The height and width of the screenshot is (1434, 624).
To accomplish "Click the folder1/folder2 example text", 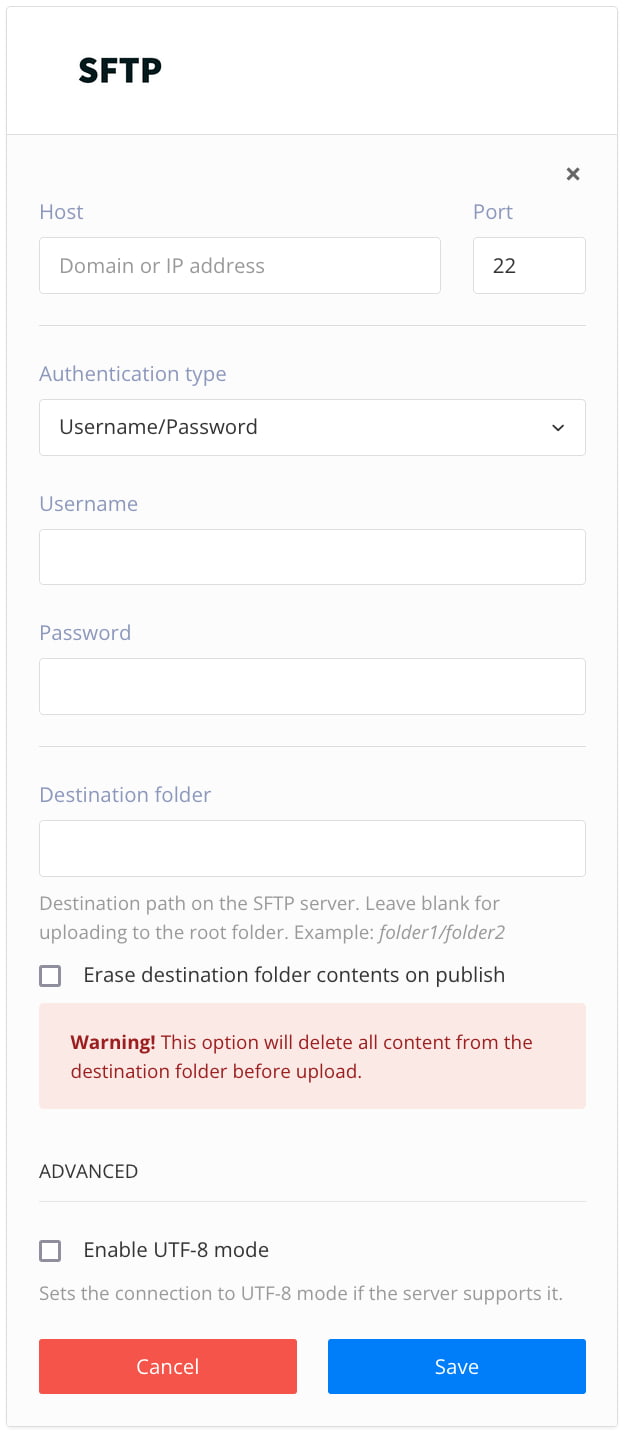I will pyautogui.click(x=443, y=932).
